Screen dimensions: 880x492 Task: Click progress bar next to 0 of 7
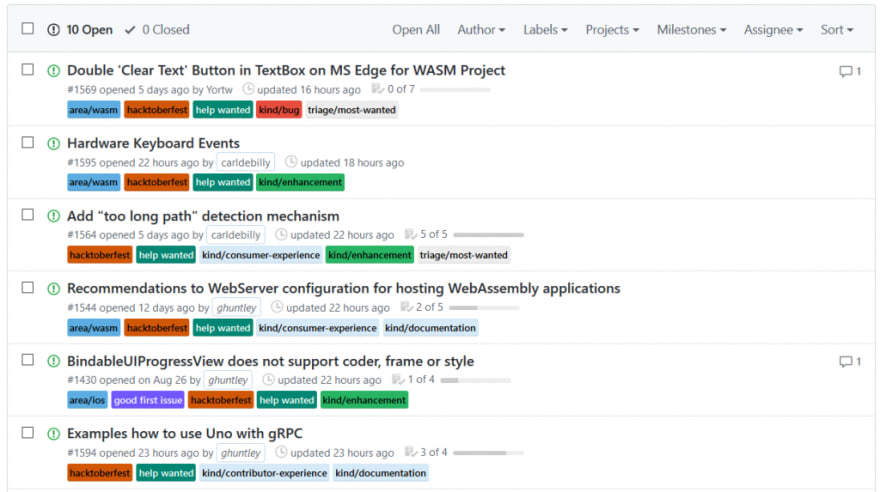[x=455, y=90]
